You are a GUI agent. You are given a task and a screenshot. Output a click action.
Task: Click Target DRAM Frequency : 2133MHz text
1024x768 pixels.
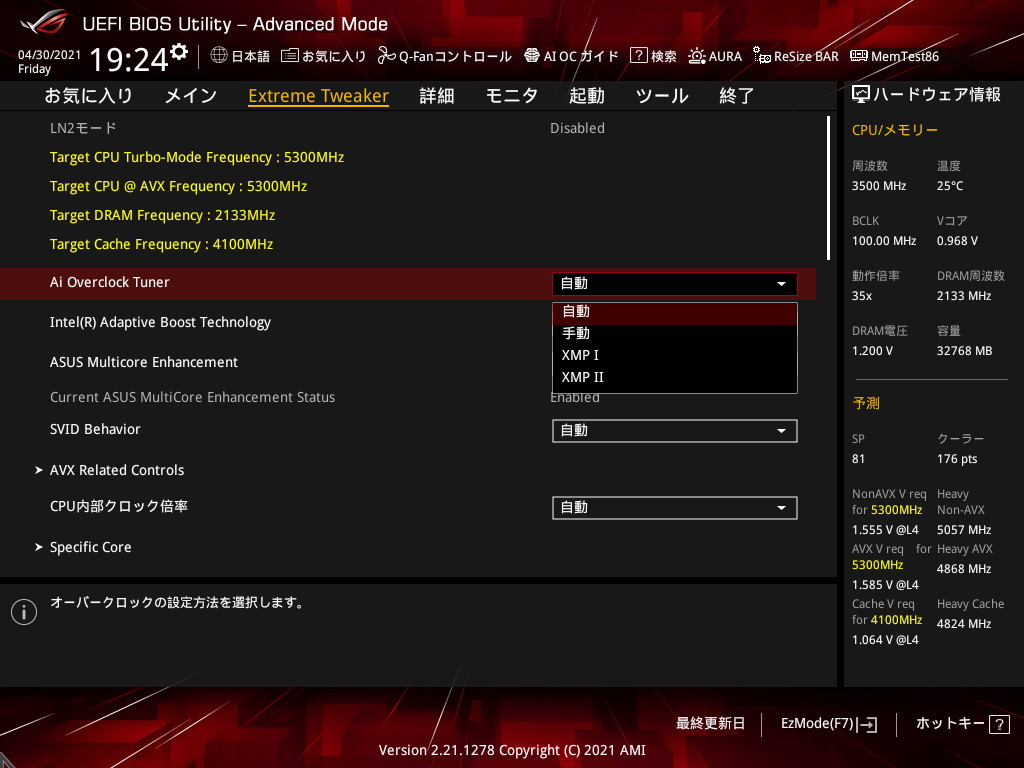[x=163, y=216]
